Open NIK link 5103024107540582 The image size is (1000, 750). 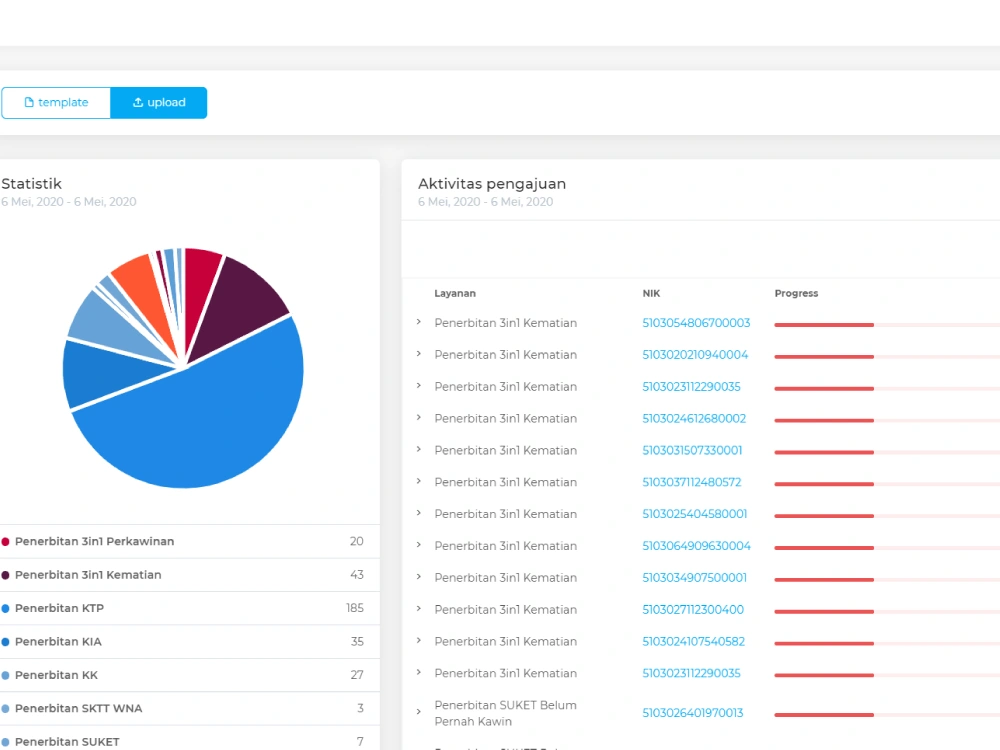(693, 642)
